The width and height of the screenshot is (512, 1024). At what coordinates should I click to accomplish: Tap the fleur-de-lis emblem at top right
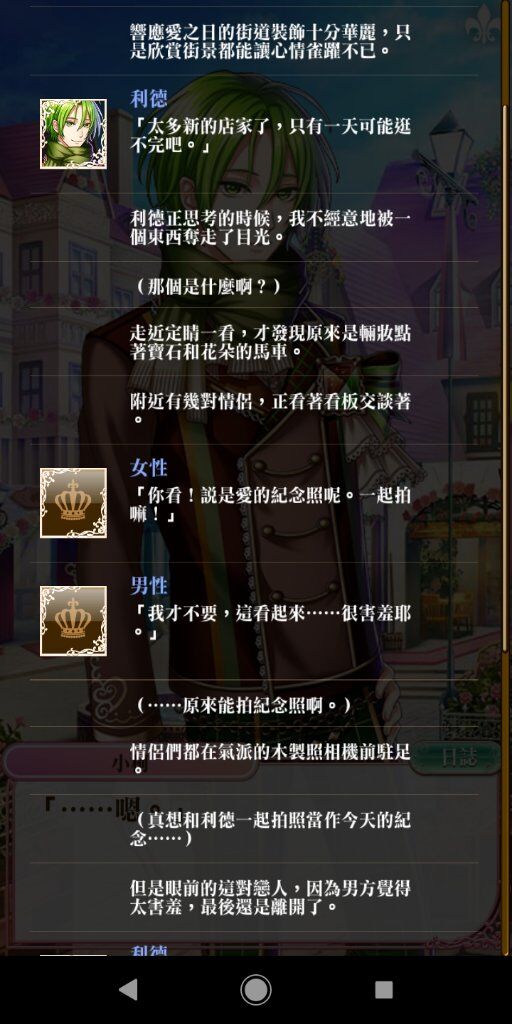tap(484, 25)
